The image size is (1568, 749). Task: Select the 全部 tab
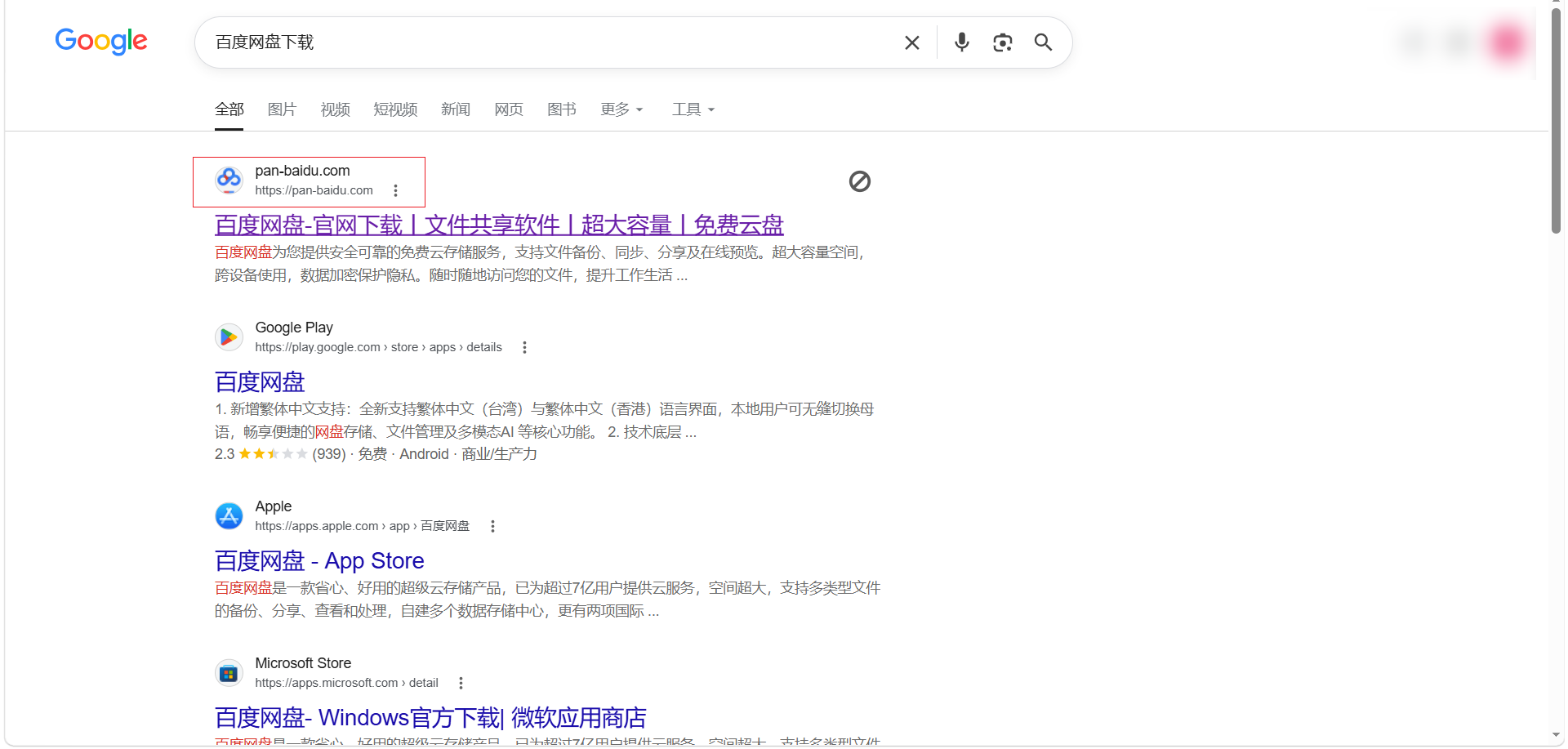(229, 109)
